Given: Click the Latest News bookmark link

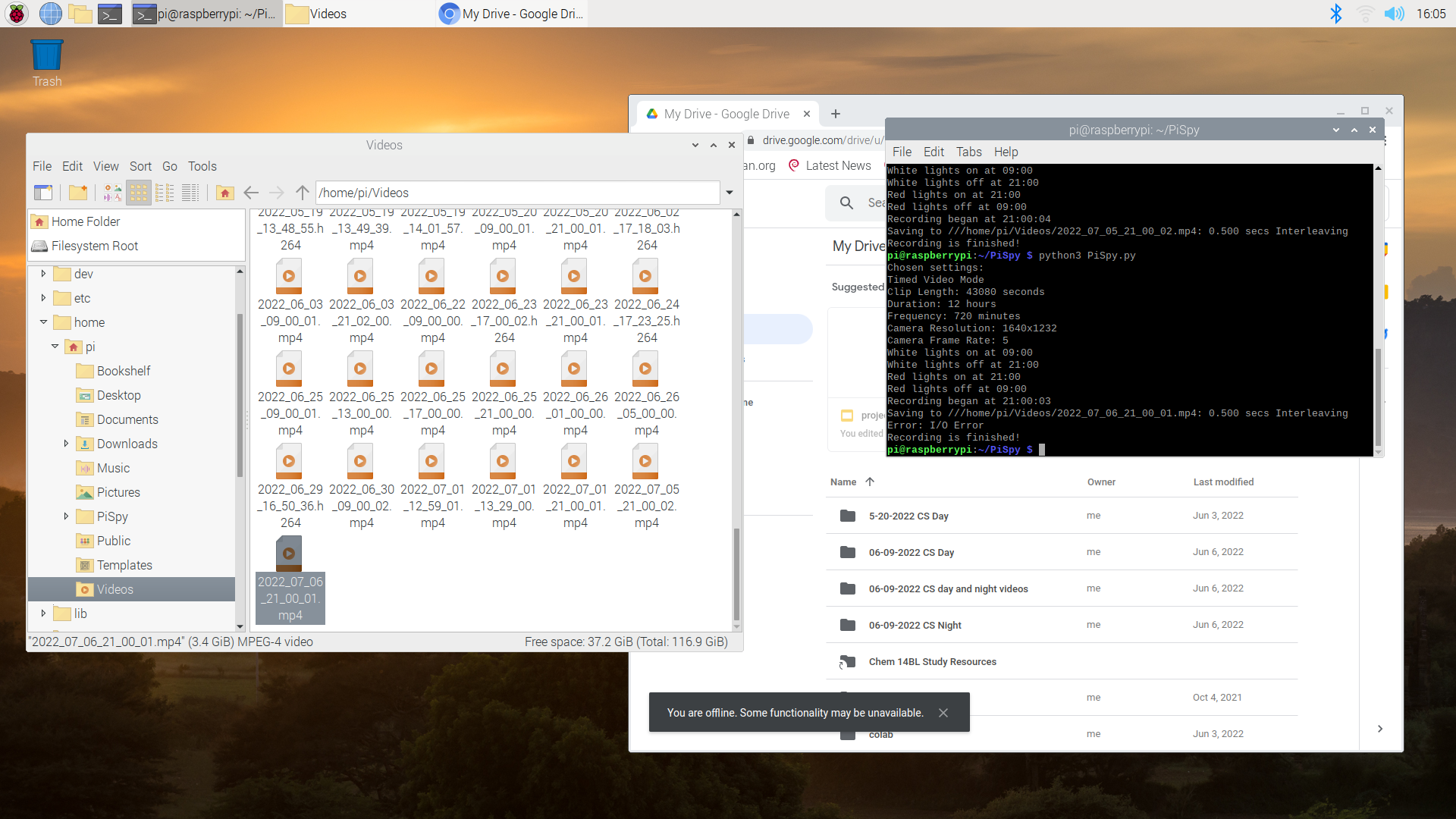Looking at the screenshot, I should click(x=839, y=165).
